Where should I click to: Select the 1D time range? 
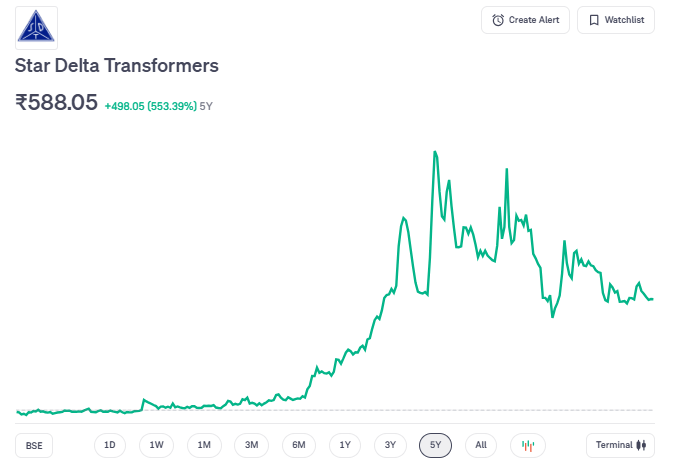(x=110, y=445)
